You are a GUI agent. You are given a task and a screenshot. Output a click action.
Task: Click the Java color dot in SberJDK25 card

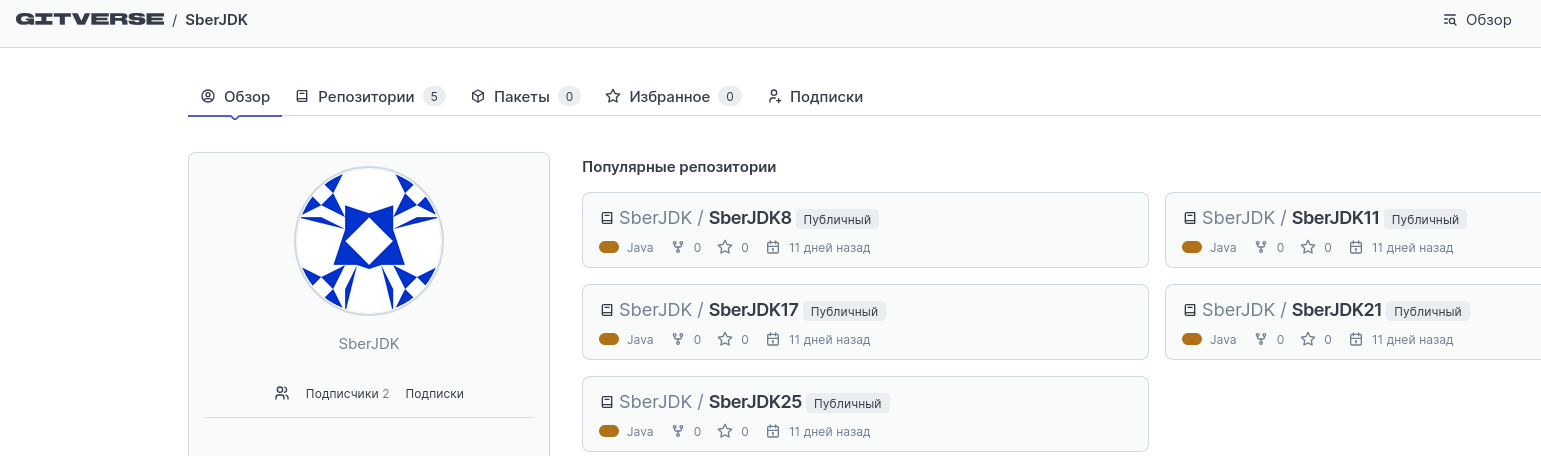pos(609,431)
